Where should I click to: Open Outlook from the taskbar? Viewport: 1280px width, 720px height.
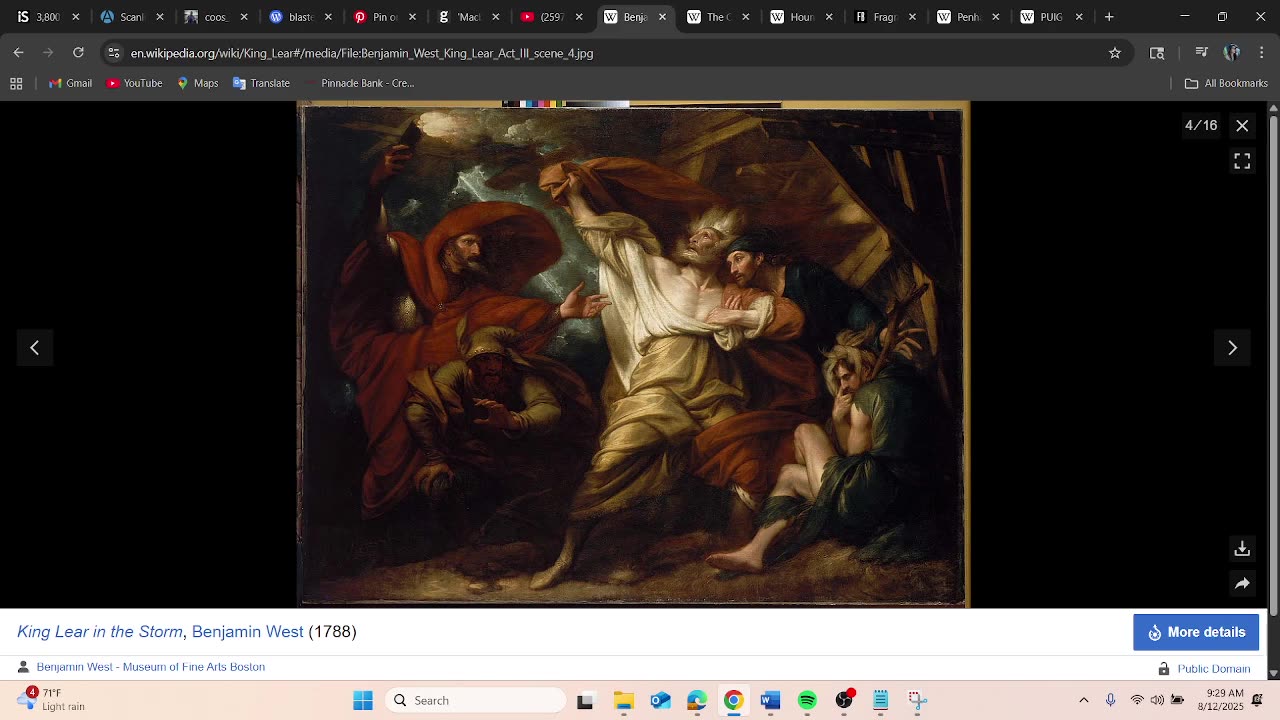pyautogui.click(x=660, y=701)
